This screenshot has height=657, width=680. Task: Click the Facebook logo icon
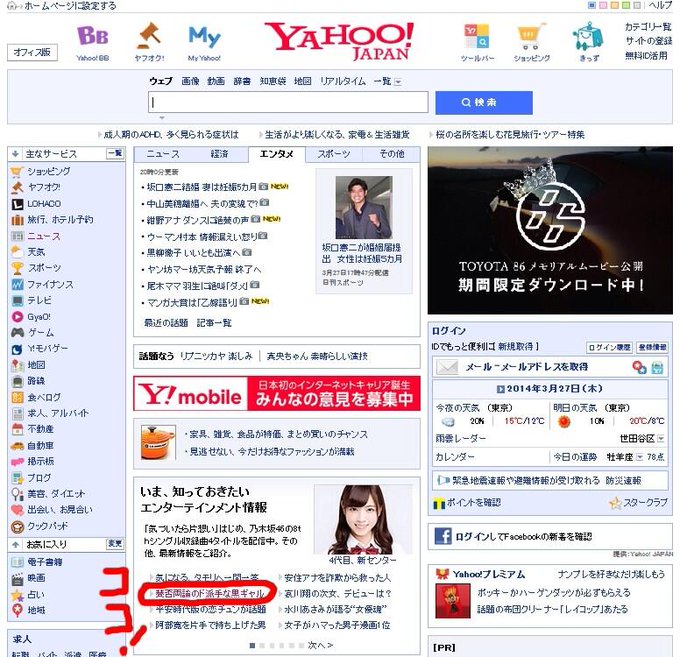443,536
